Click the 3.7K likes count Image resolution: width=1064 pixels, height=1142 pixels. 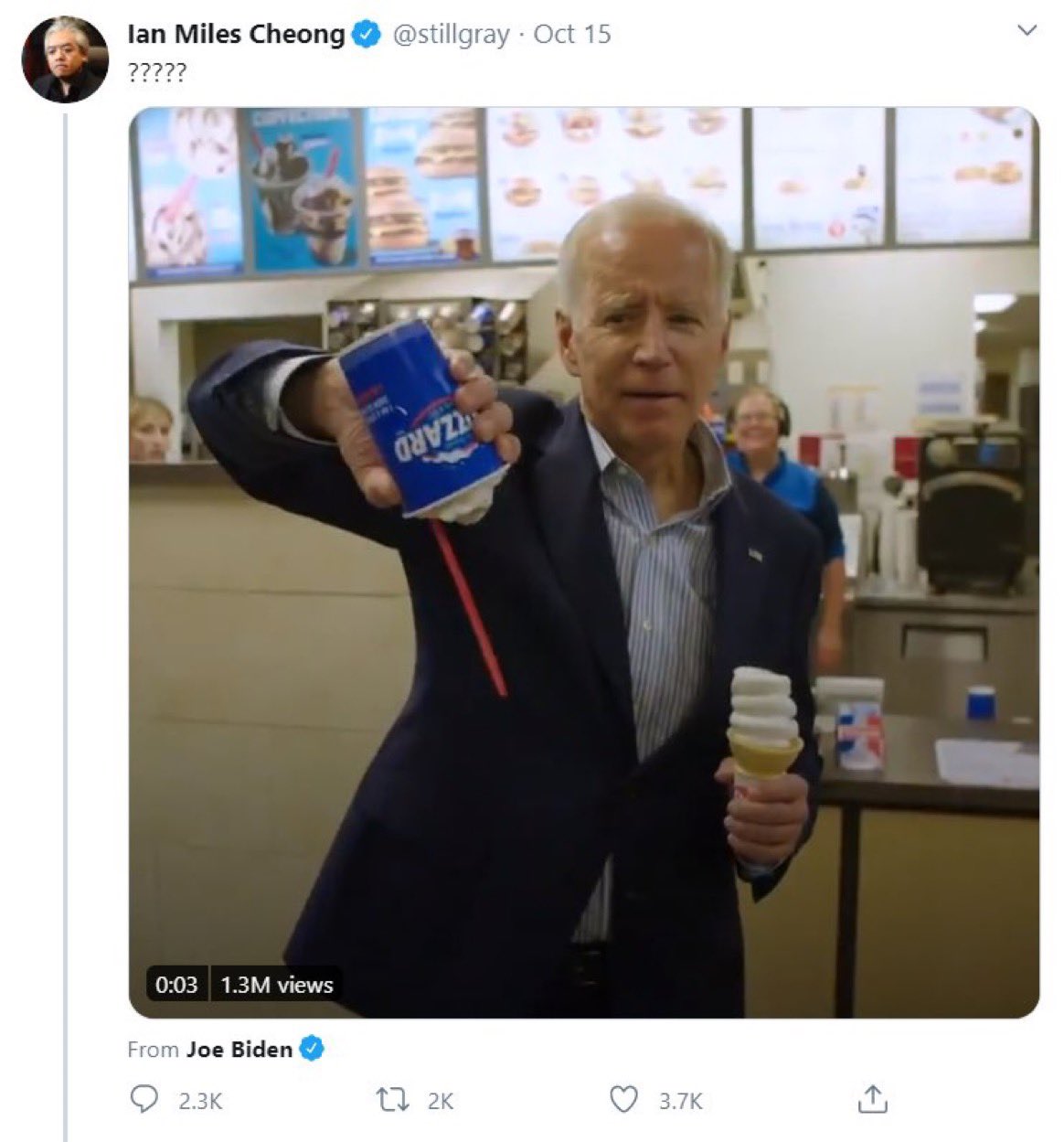(x=681, y=1101)
